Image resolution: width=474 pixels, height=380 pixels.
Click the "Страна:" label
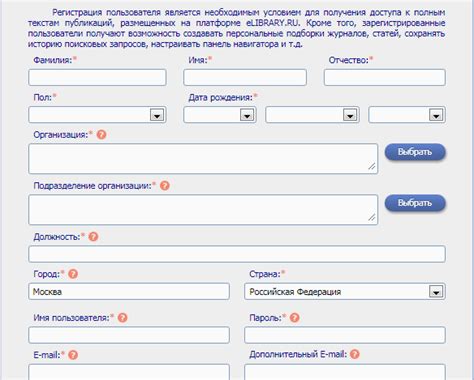pos(265,274)
